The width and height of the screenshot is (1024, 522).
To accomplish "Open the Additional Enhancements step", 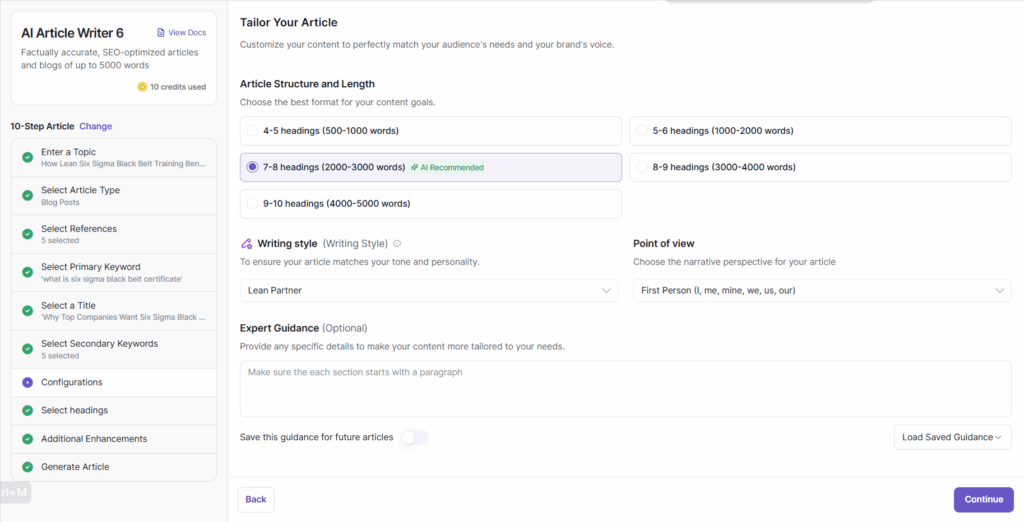I will (93, 438).
